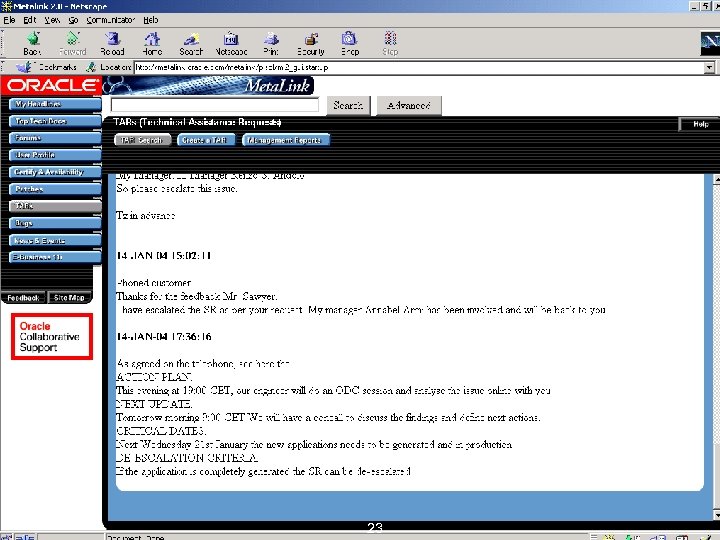Click the 'ACTION PLAN' text
Screen dimensions: 720x540
point(154,377)
